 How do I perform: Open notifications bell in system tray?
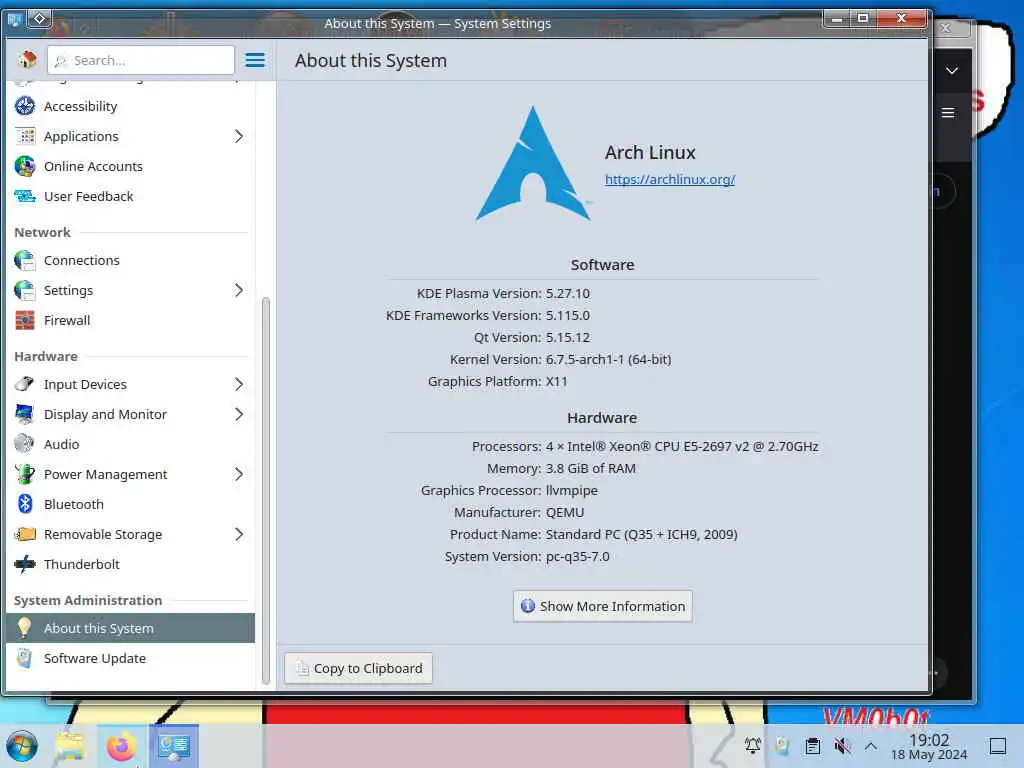coord(753,745)
